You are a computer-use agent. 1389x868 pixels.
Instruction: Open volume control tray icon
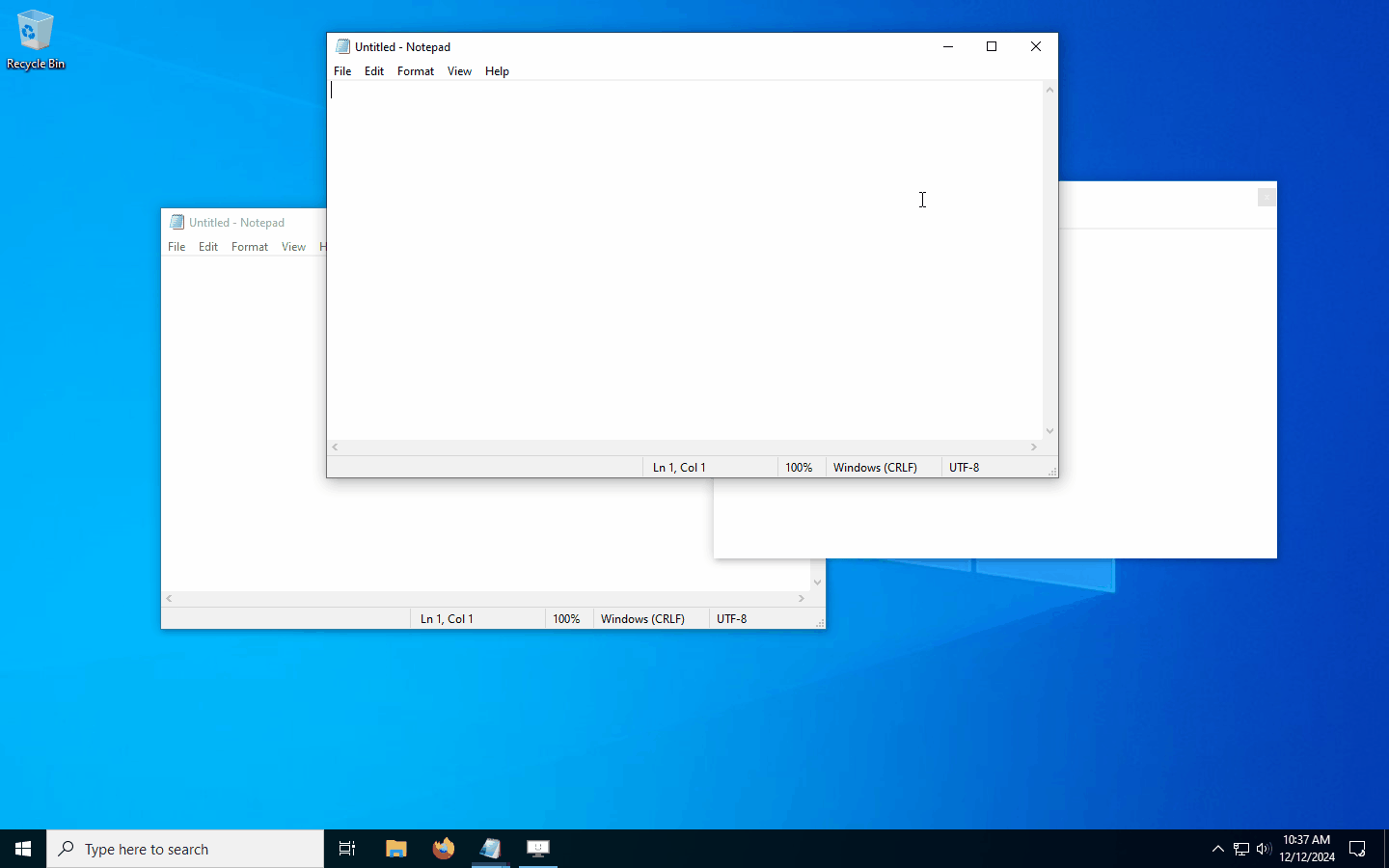point(1264,849)
